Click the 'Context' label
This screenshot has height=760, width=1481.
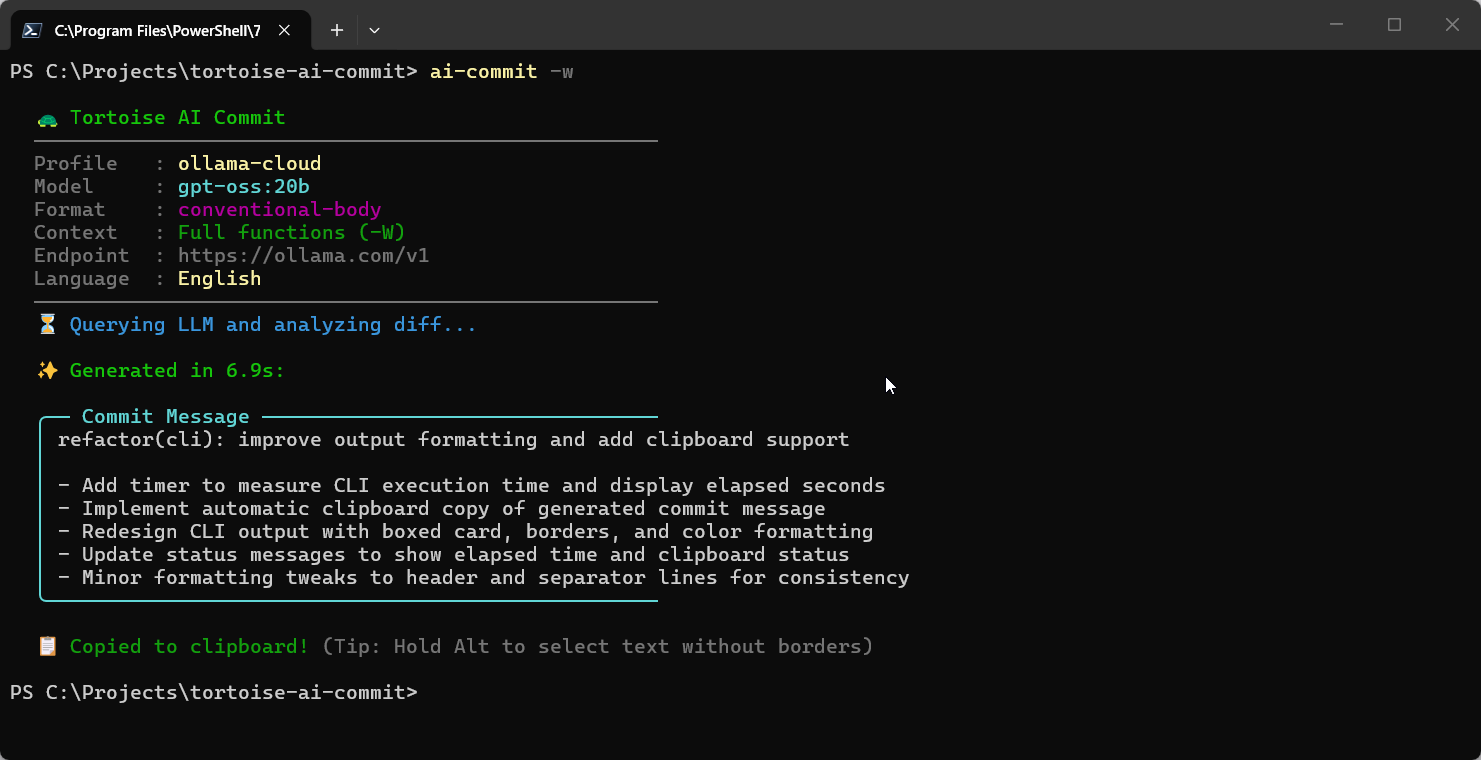point(76,233)
